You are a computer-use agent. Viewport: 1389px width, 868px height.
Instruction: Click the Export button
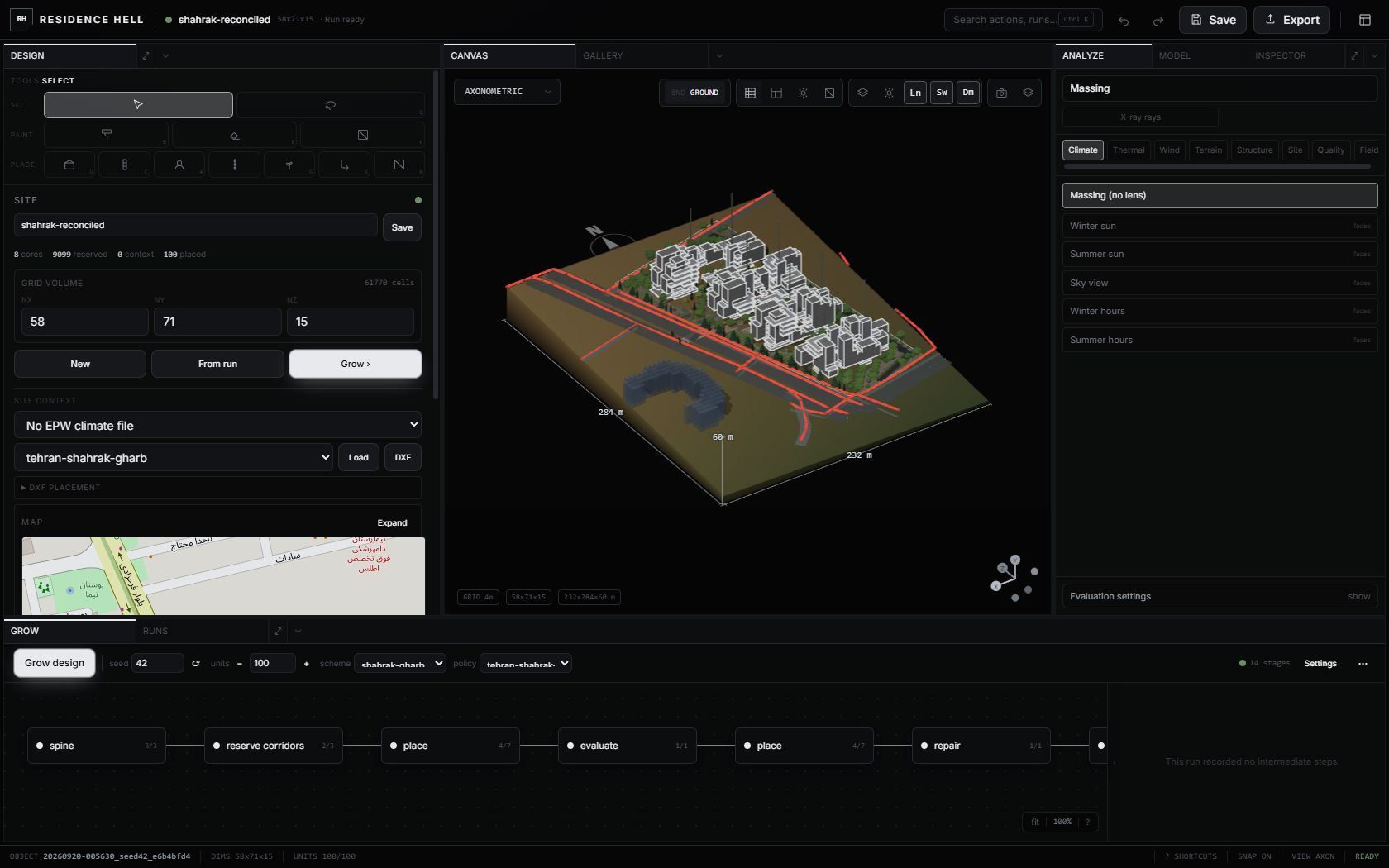(1291, 20)
